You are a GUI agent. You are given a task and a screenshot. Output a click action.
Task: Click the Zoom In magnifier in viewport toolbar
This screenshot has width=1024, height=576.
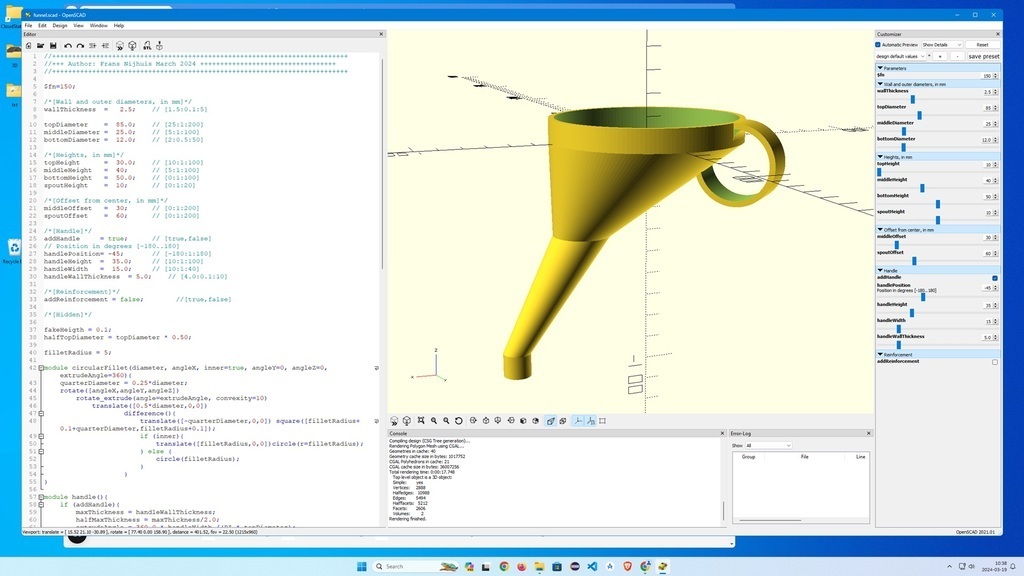click(x=434, y=421)
